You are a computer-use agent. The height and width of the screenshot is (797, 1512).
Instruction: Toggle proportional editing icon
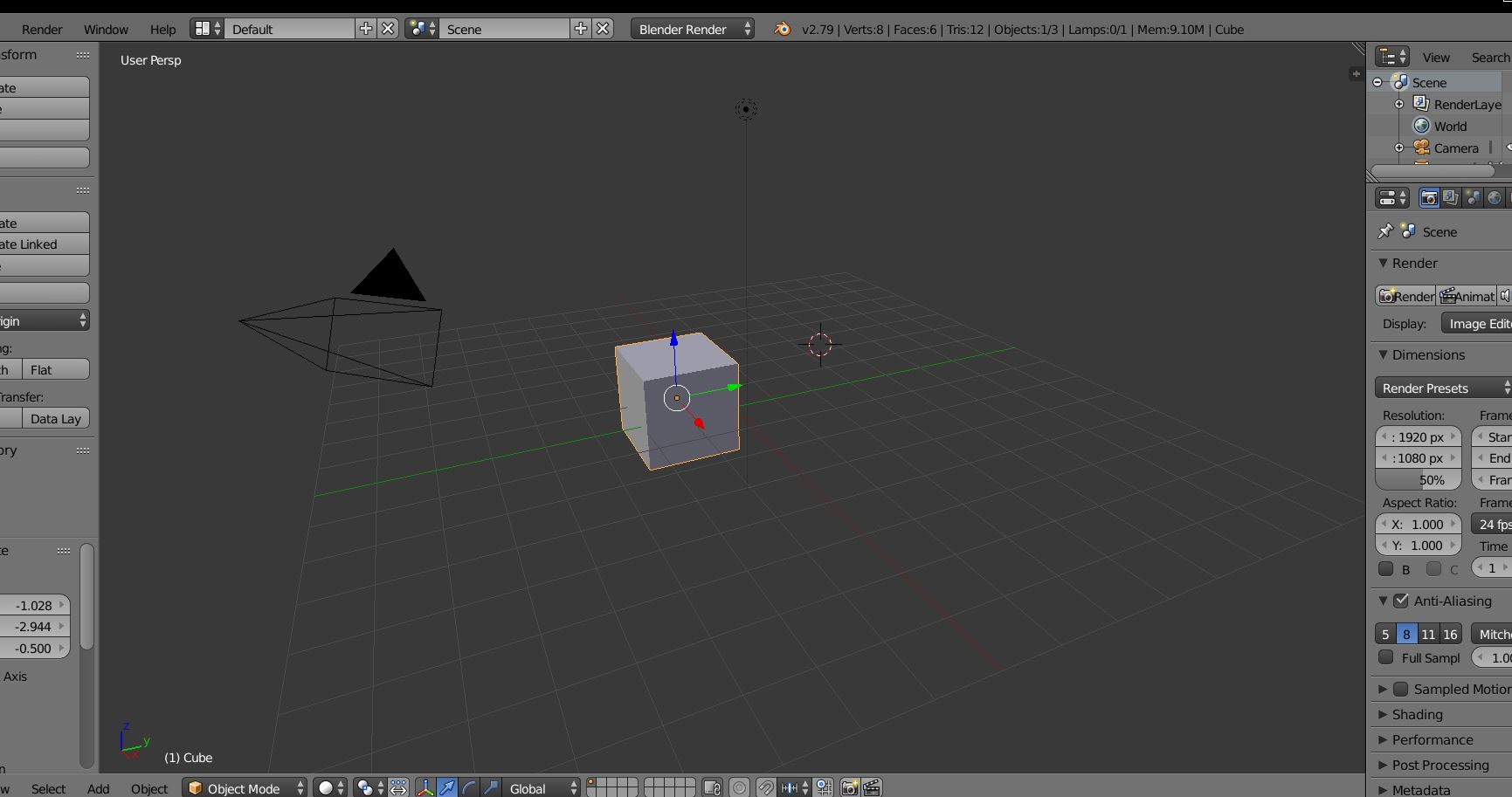click(x=740, y=787)
